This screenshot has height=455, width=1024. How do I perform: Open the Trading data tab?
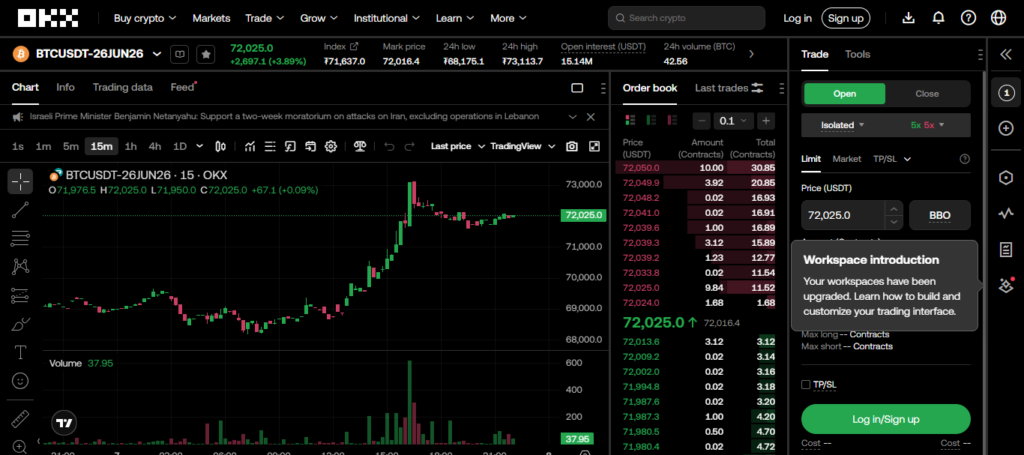pos(122,88)
